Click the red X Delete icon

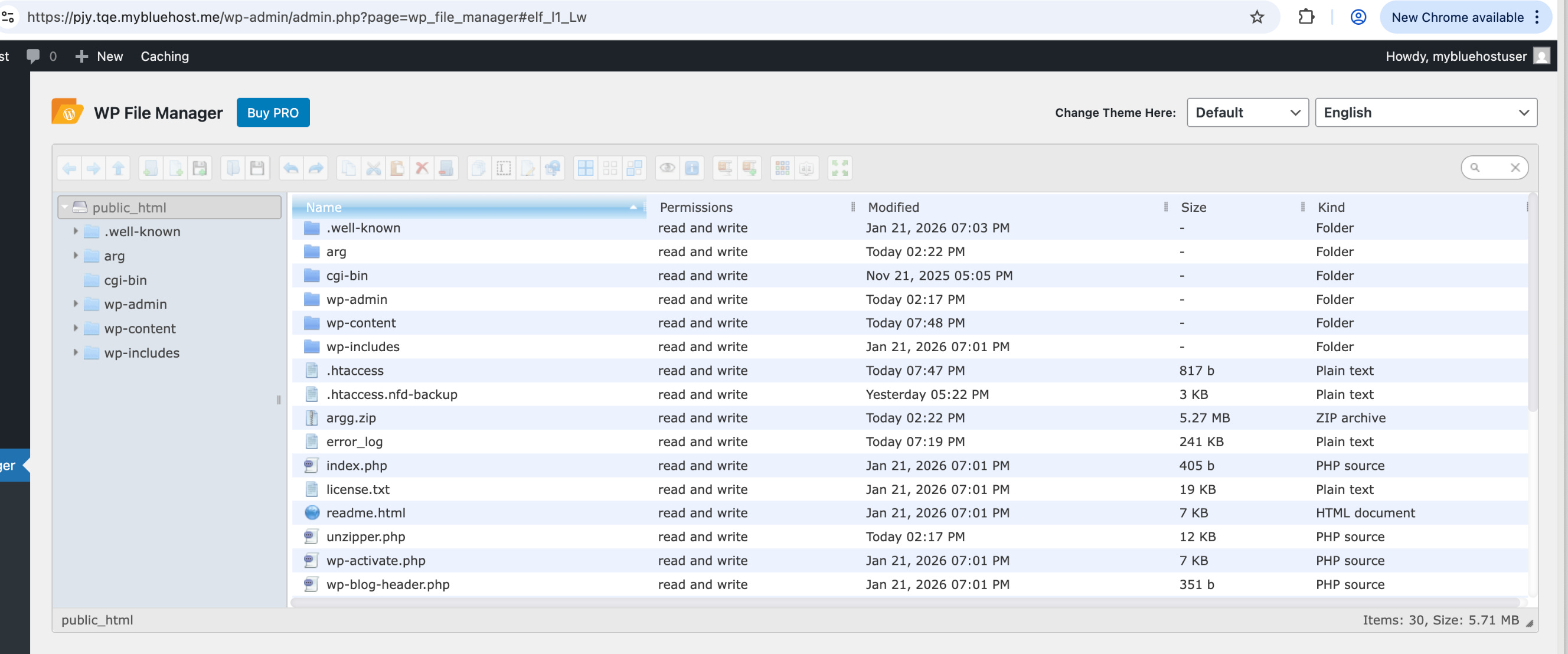pyautogui.click(x=422, y=168)
